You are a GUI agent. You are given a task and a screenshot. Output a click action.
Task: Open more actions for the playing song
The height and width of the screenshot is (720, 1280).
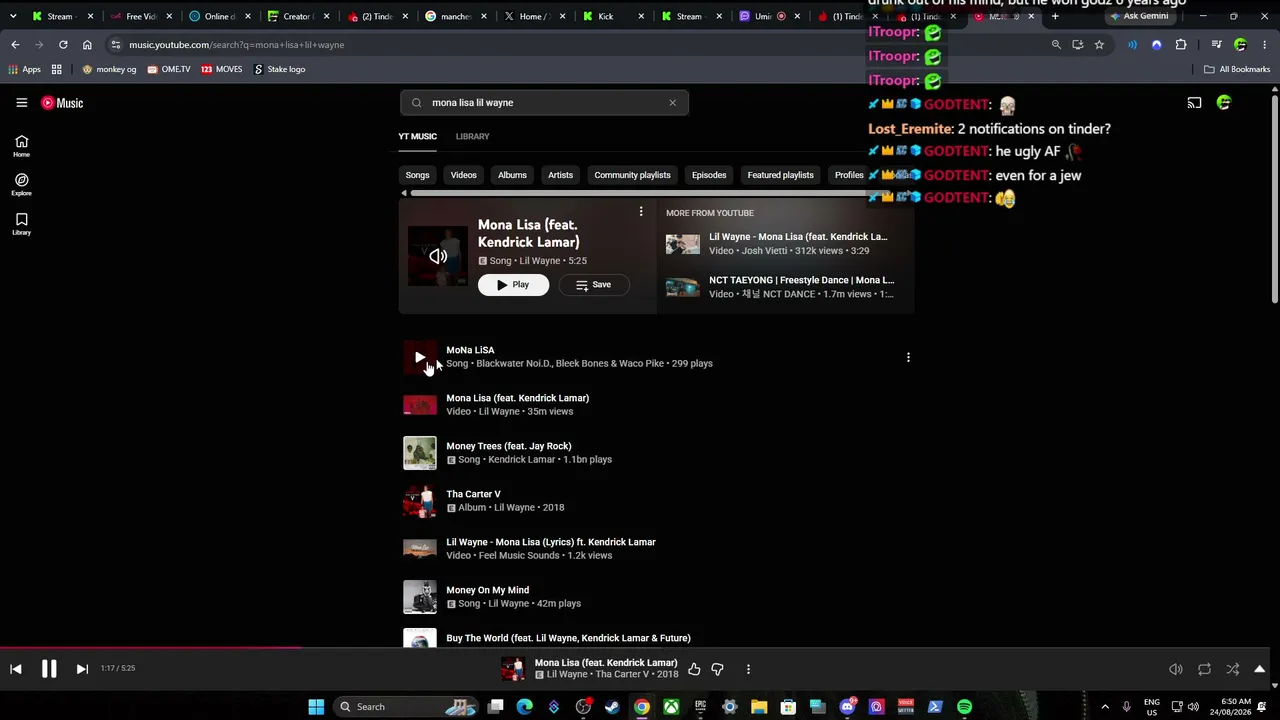(x=748, y=669)
